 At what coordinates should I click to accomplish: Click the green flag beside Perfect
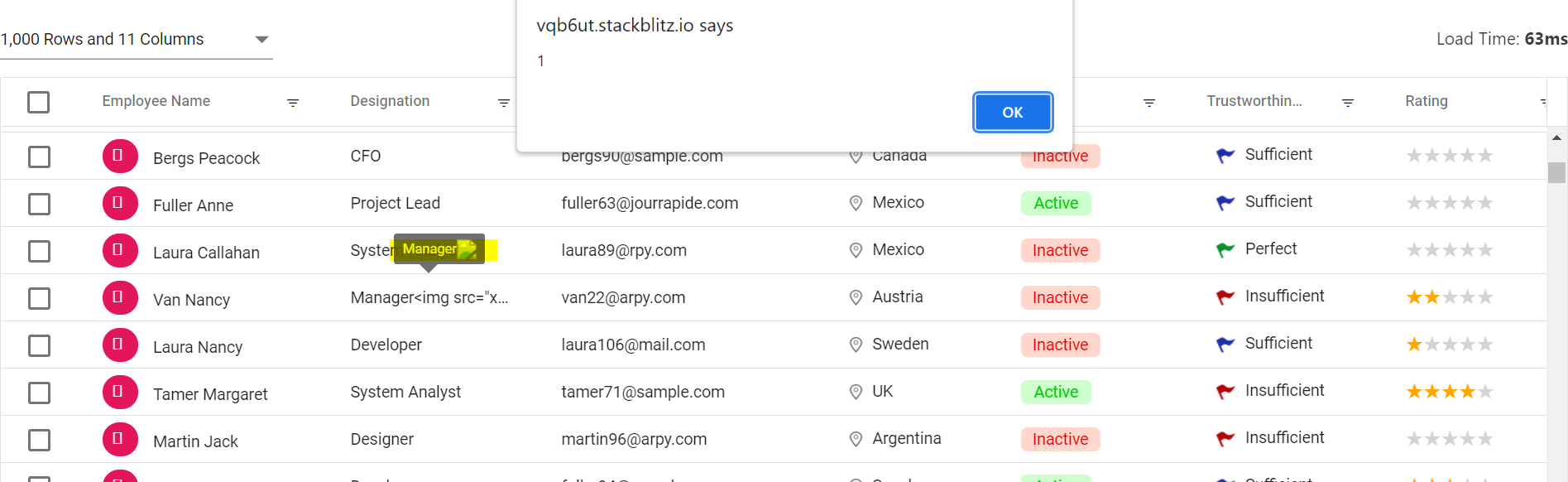click(x=1225, y=249)
